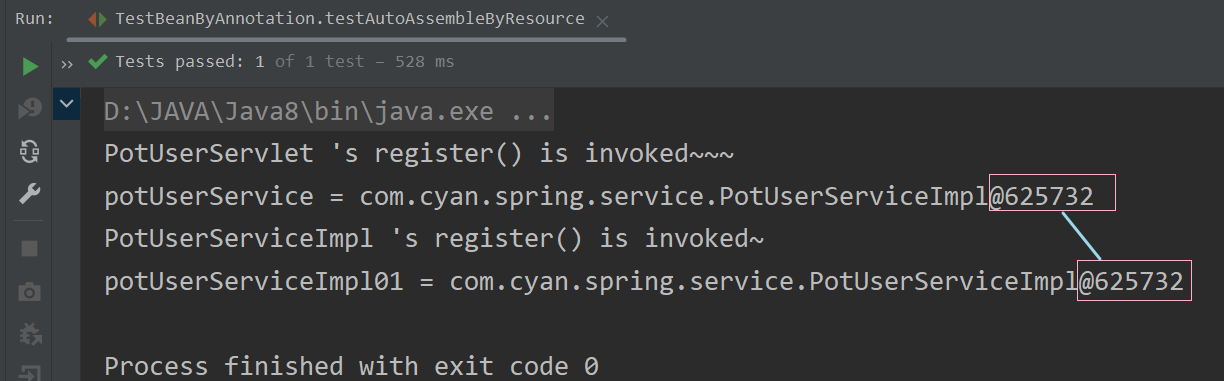Click the exit arrow icon at bottom
The height and width of the screenshot is (381, 1224).
[30, 373]
